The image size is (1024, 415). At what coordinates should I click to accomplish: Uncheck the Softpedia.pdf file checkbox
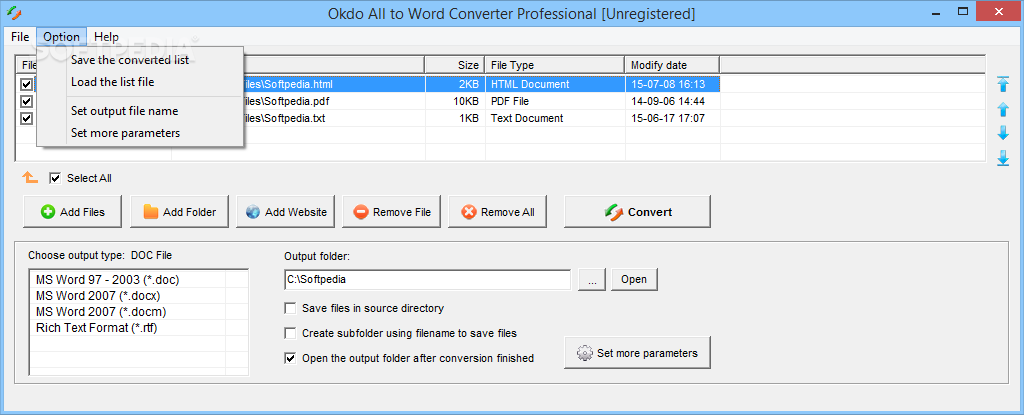click(x=26, y=101)
